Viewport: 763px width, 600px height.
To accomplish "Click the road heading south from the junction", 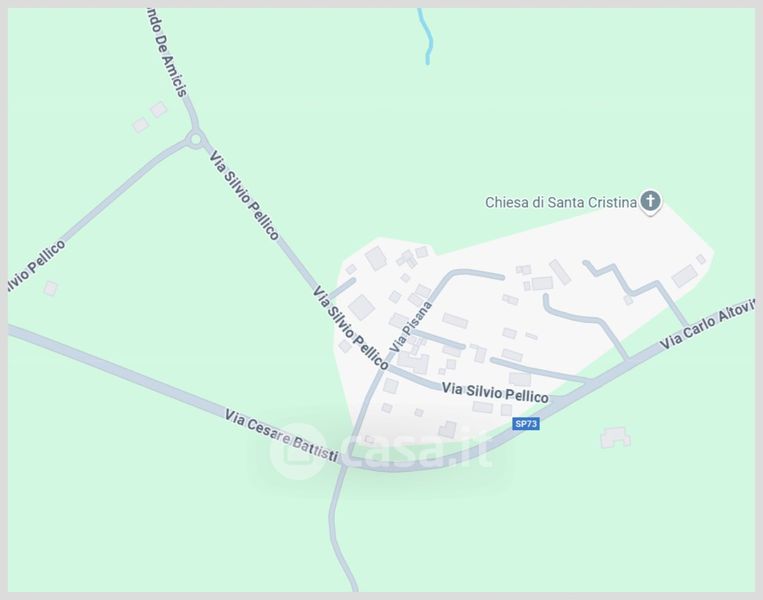I will pyautogui.click(x=341, y=529).
